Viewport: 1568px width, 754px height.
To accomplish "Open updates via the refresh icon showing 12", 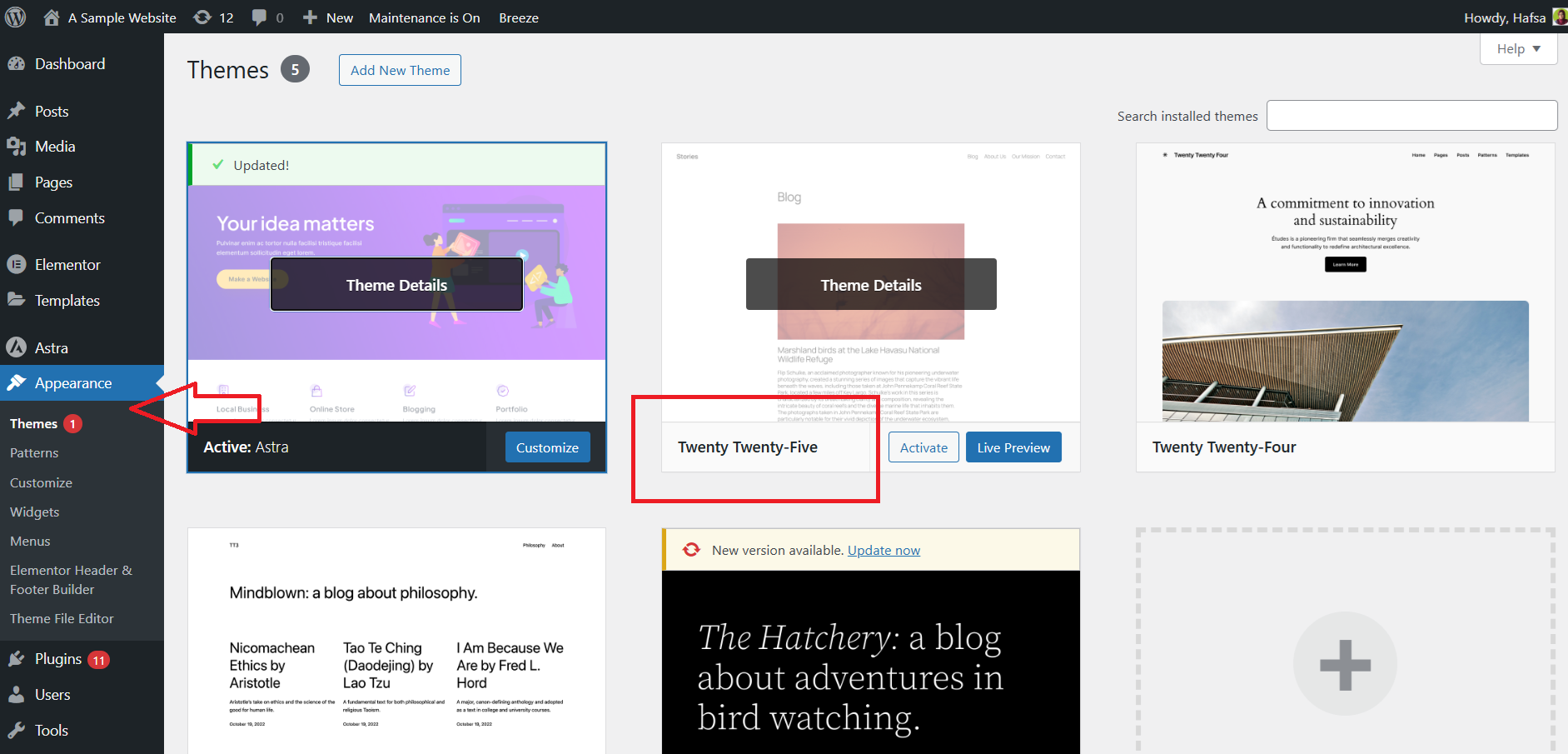I will click(x=202, y=17).
